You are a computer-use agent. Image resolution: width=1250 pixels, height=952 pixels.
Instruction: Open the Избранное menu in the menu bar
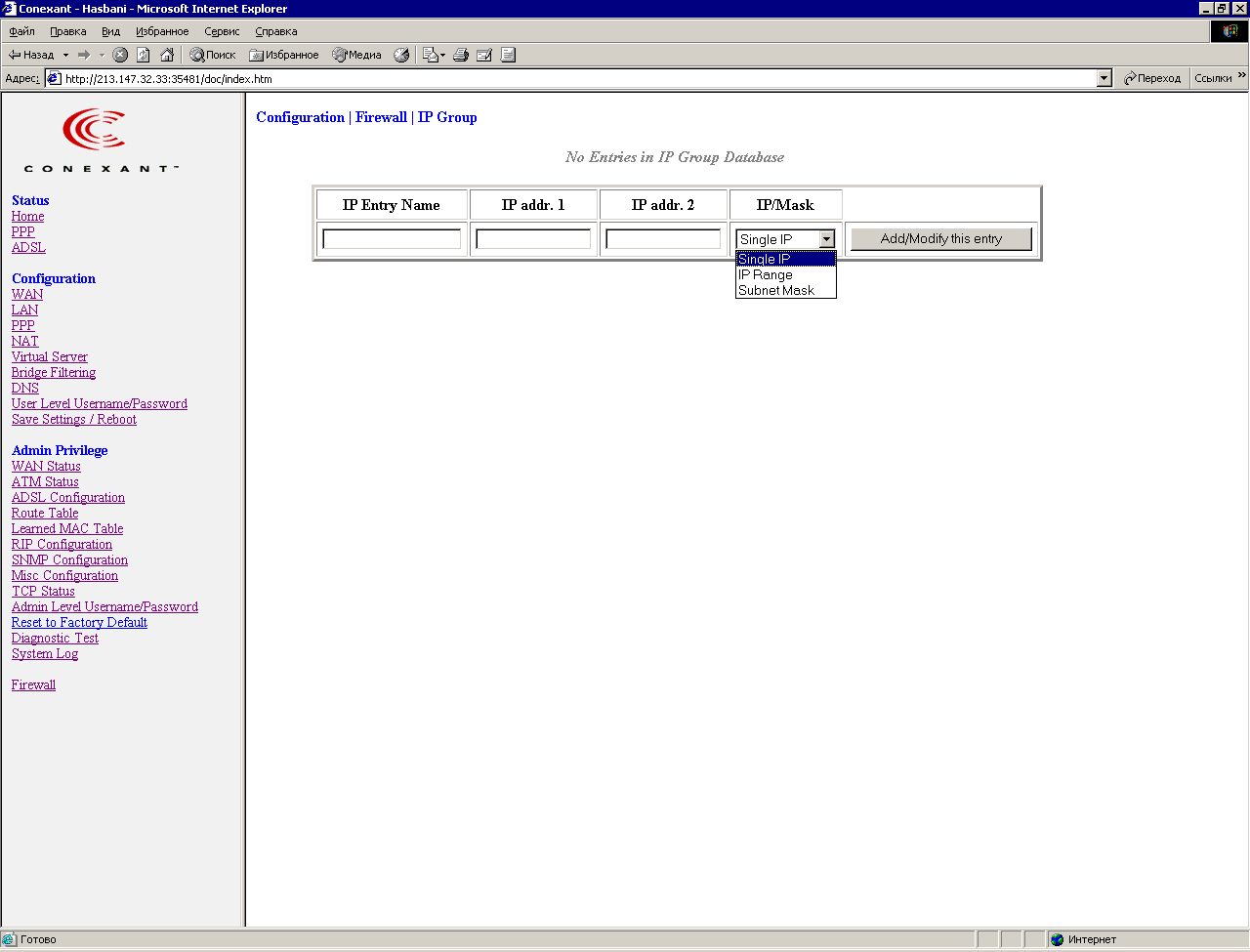162,31
